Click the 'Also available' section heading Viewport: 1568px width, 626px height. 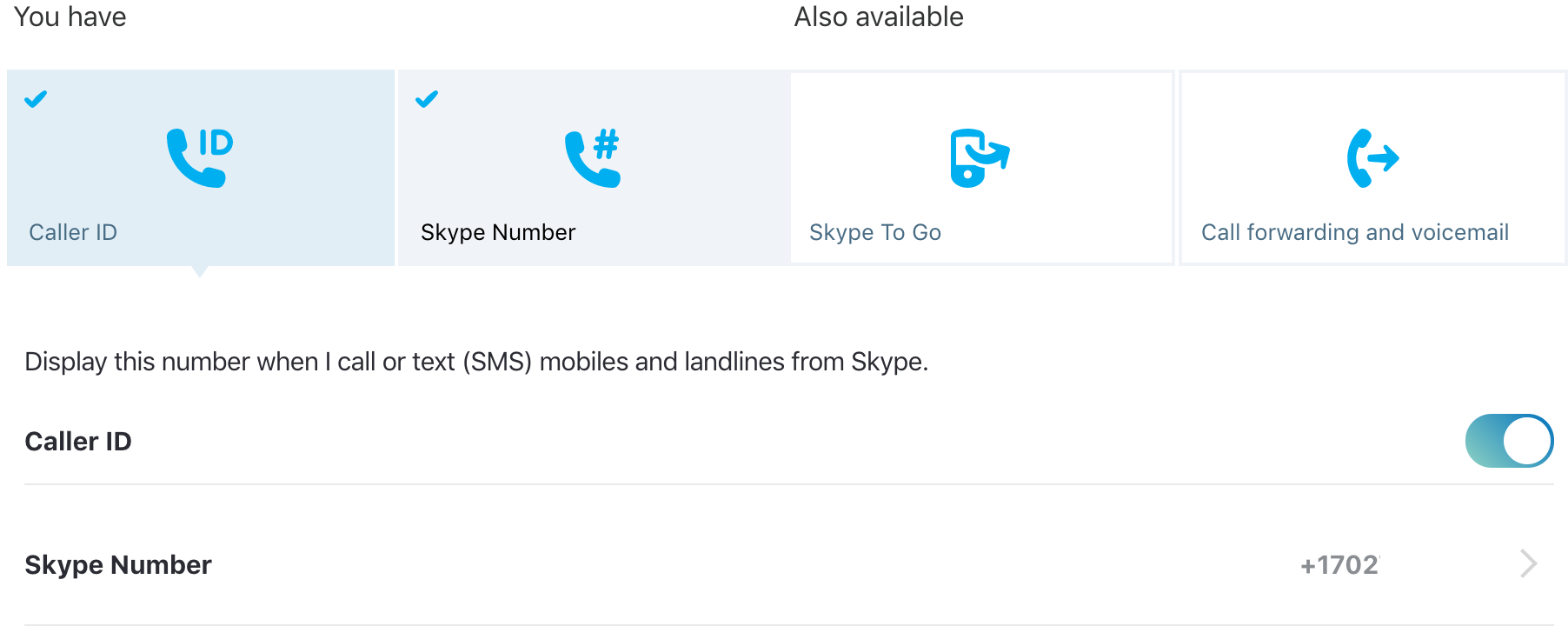879,17
